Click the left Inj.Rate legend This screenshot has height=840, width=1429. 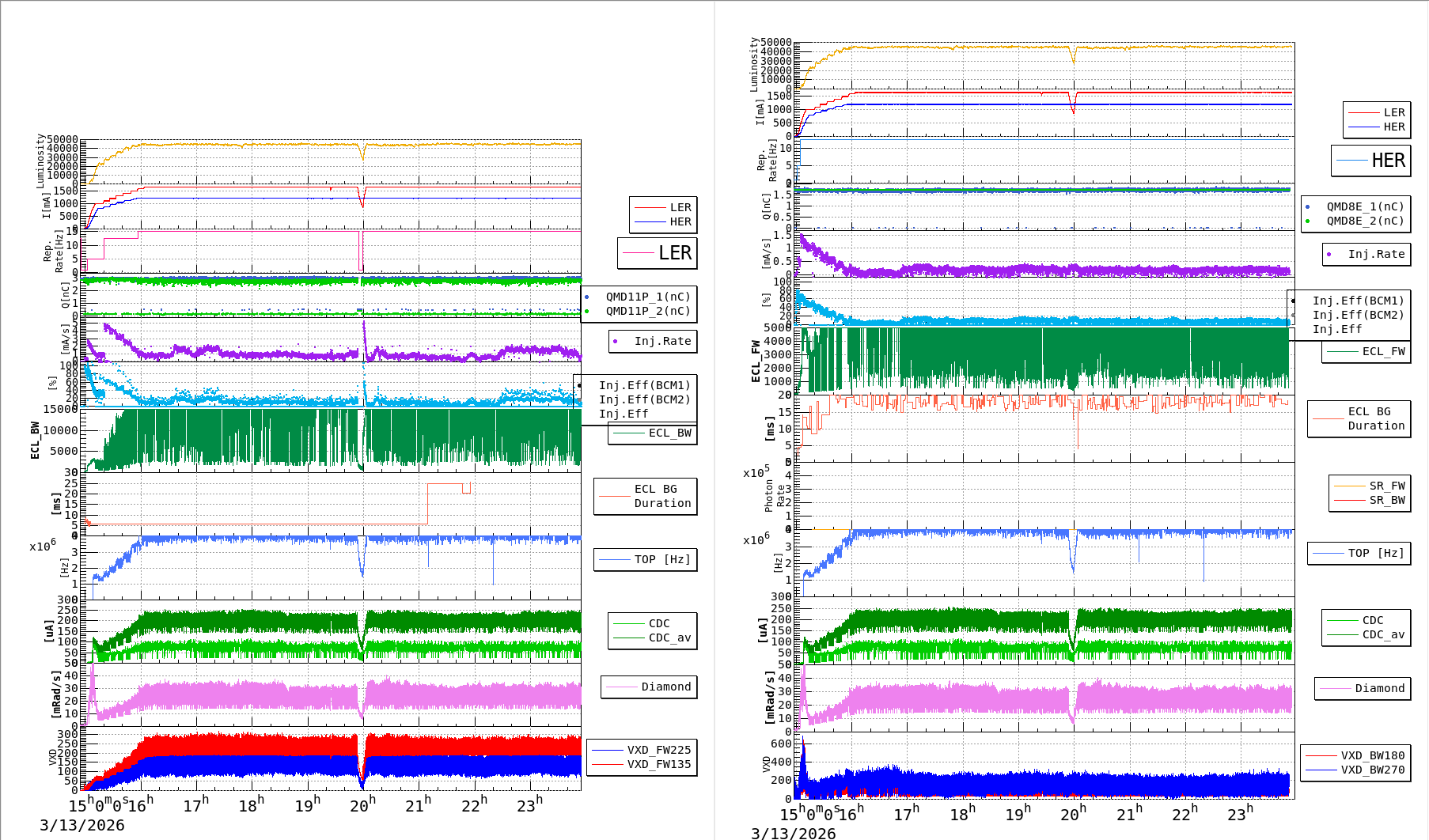[x=653, y=341]
